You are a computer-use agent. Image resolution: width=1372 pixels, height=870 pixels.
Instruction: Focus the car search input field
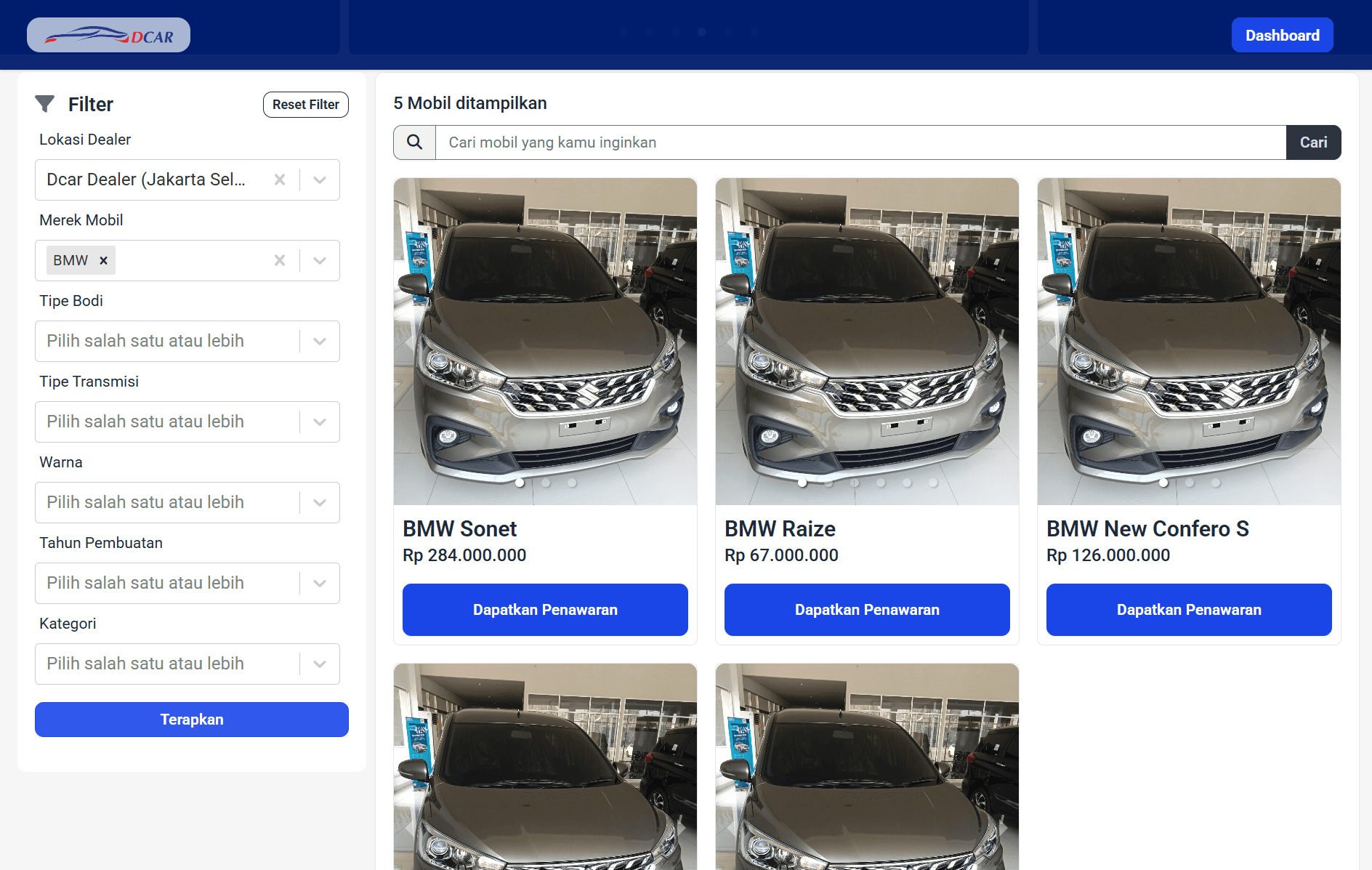point(860,142)
